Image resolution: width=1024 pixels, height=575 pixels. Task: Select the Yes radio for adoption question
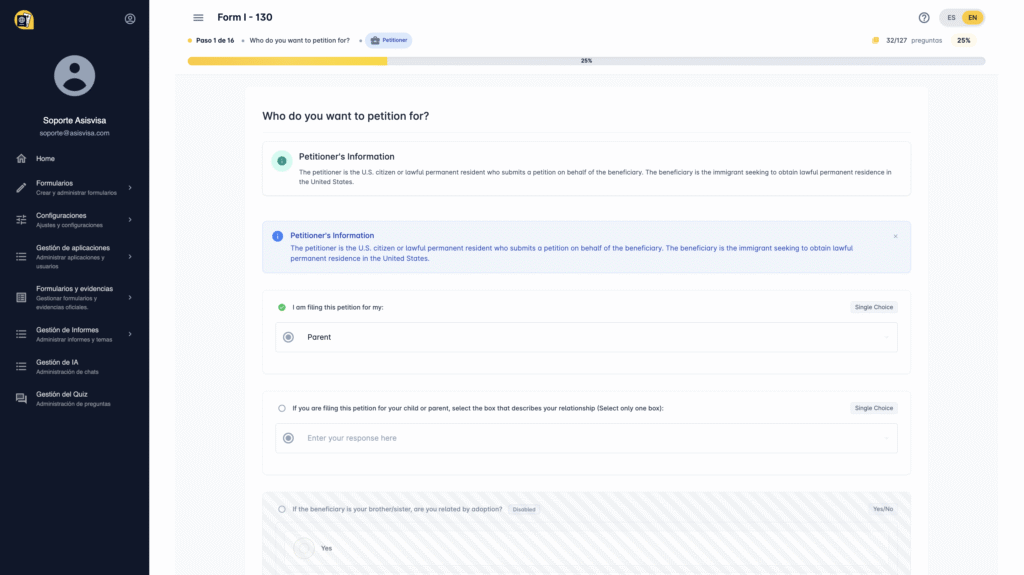tap(303, 548)
